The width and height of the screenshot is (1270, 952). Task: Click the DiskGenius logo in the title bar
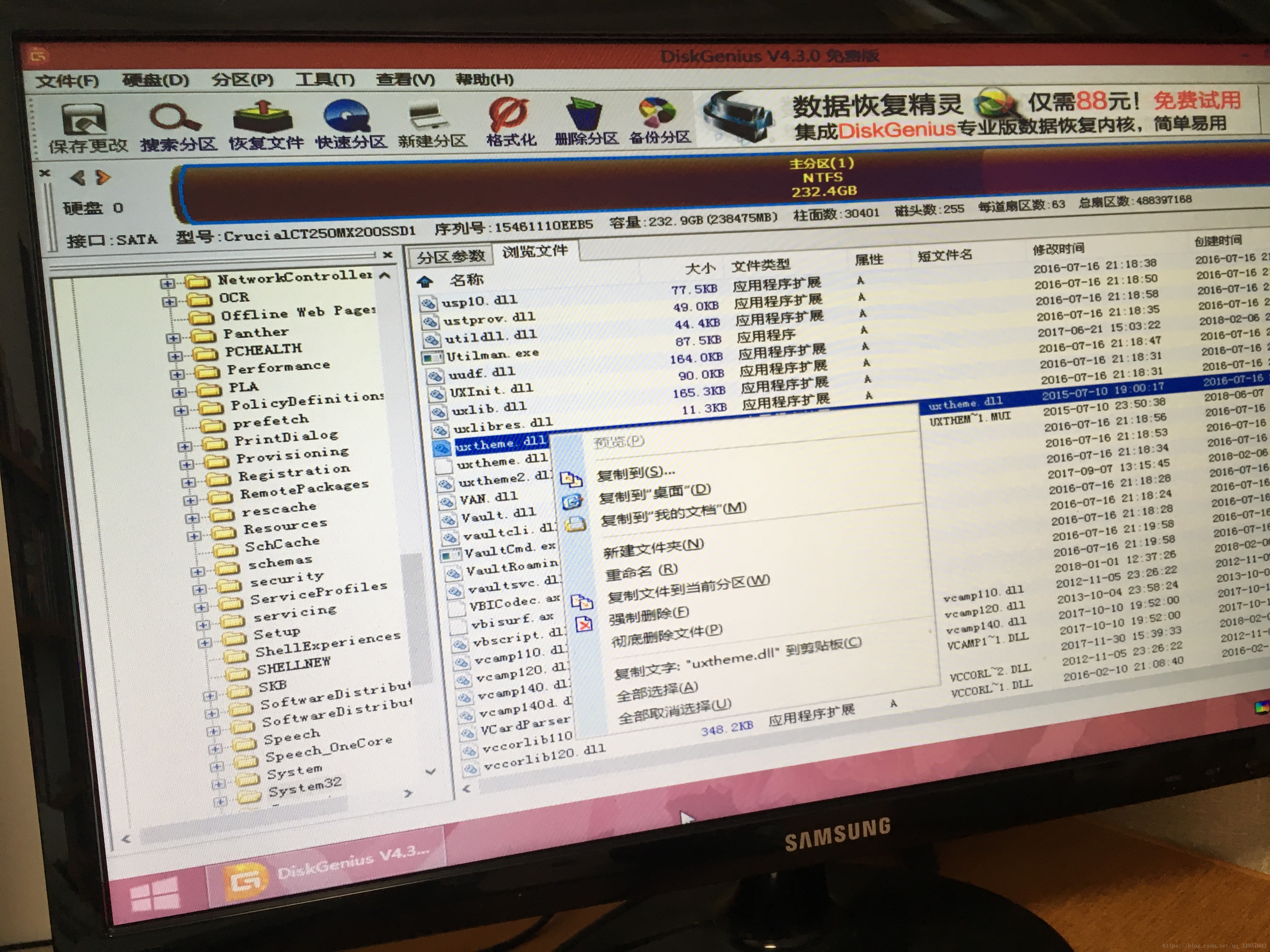click(38, 55)
